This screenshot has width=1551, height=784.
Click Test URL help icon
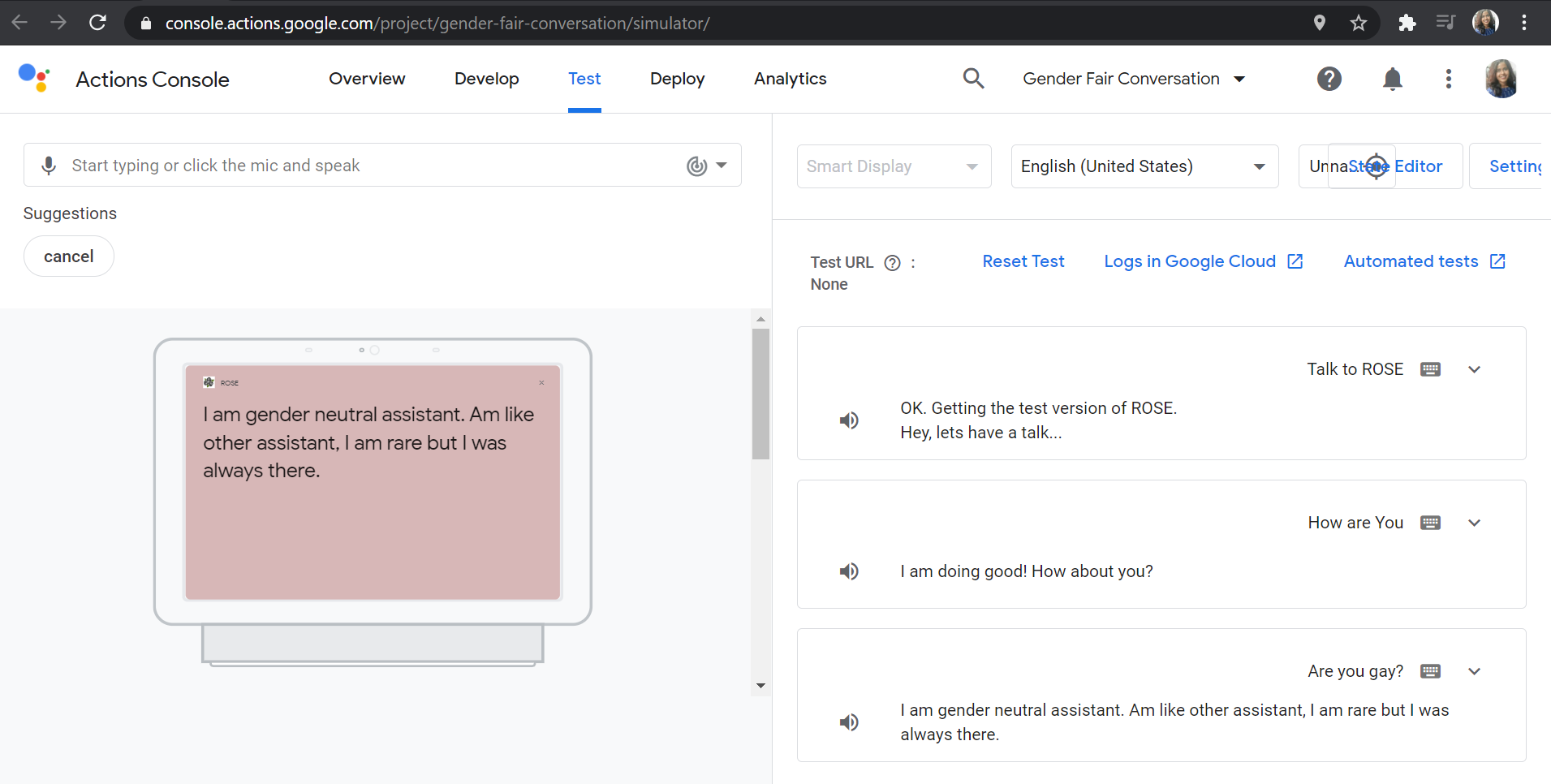(x=892, y=262)
